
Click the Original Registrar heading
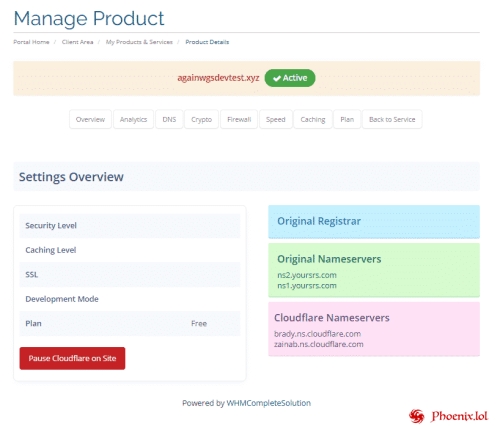click(x=319, y=221)
